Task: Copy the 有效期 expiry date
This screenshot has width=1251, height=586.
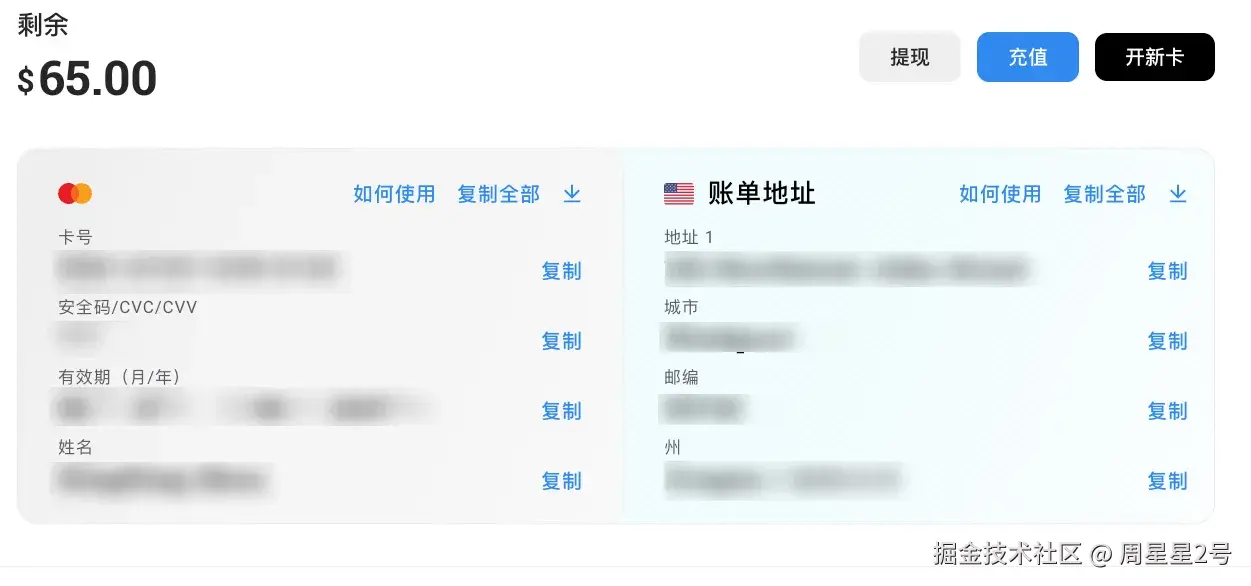Action: pyautogui.click(x=561, y=411)
